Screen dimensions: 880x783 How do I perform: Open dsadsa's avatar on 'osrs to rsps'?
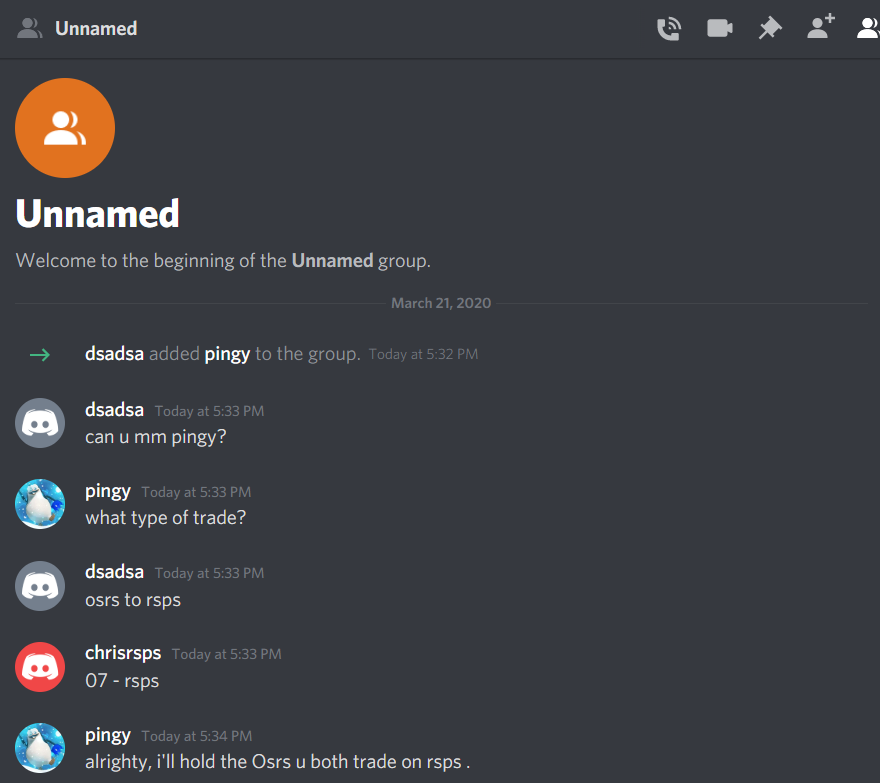coord(40,586)
